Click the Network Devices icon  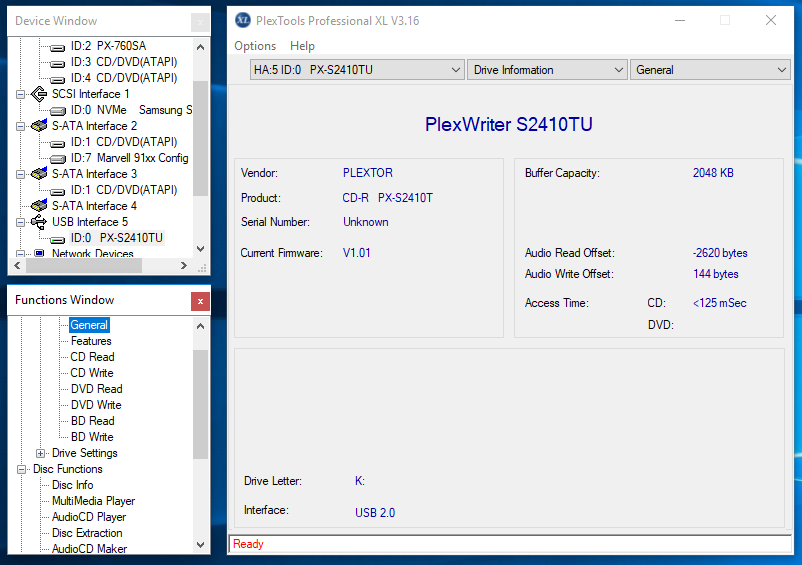[39, 253]
